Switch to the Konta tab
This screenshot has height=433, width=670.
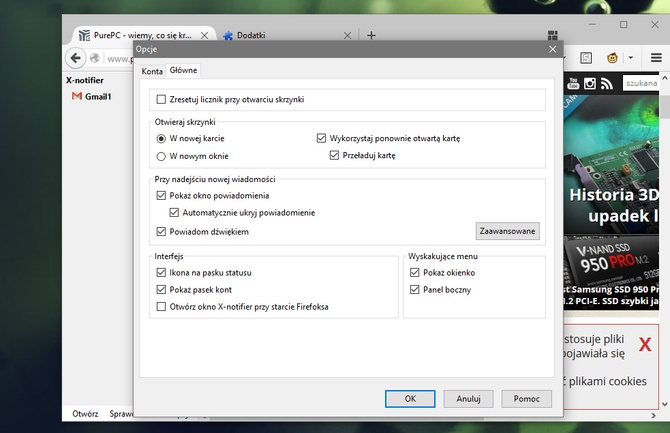[x=152, y=71]
